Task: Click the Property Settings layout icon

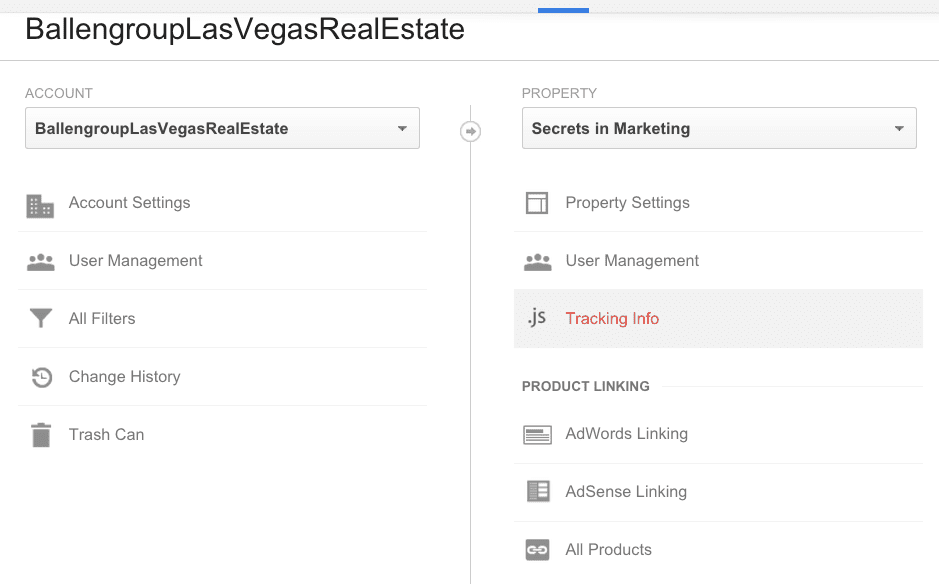Action: [537, 203]
